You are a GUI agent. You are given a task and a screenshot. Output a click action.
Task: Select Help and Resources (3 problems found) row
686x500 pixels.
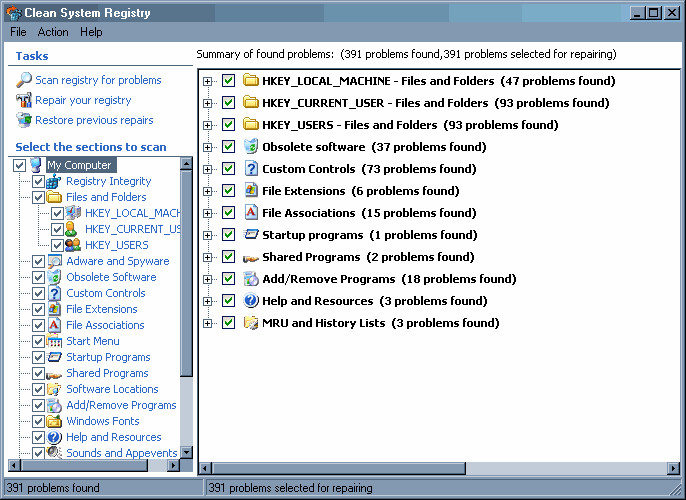(374, 301)
